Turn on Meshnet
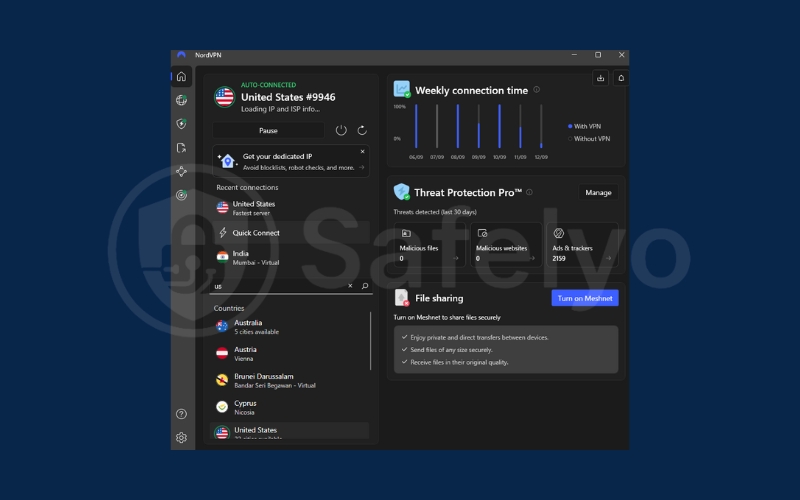 point(585,298)
